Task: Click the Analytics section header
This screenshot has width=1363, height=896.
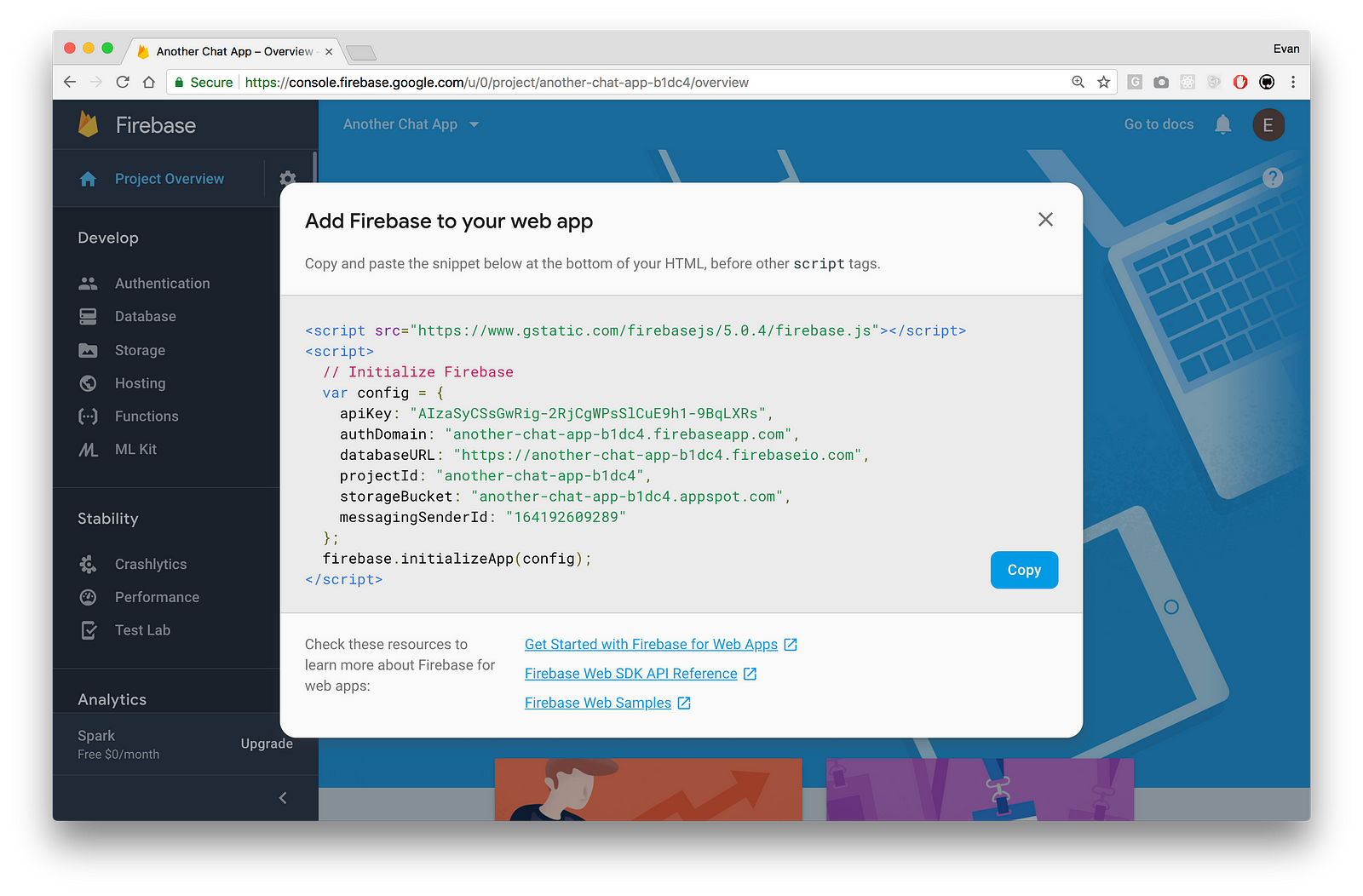Action: coord(112,699)
